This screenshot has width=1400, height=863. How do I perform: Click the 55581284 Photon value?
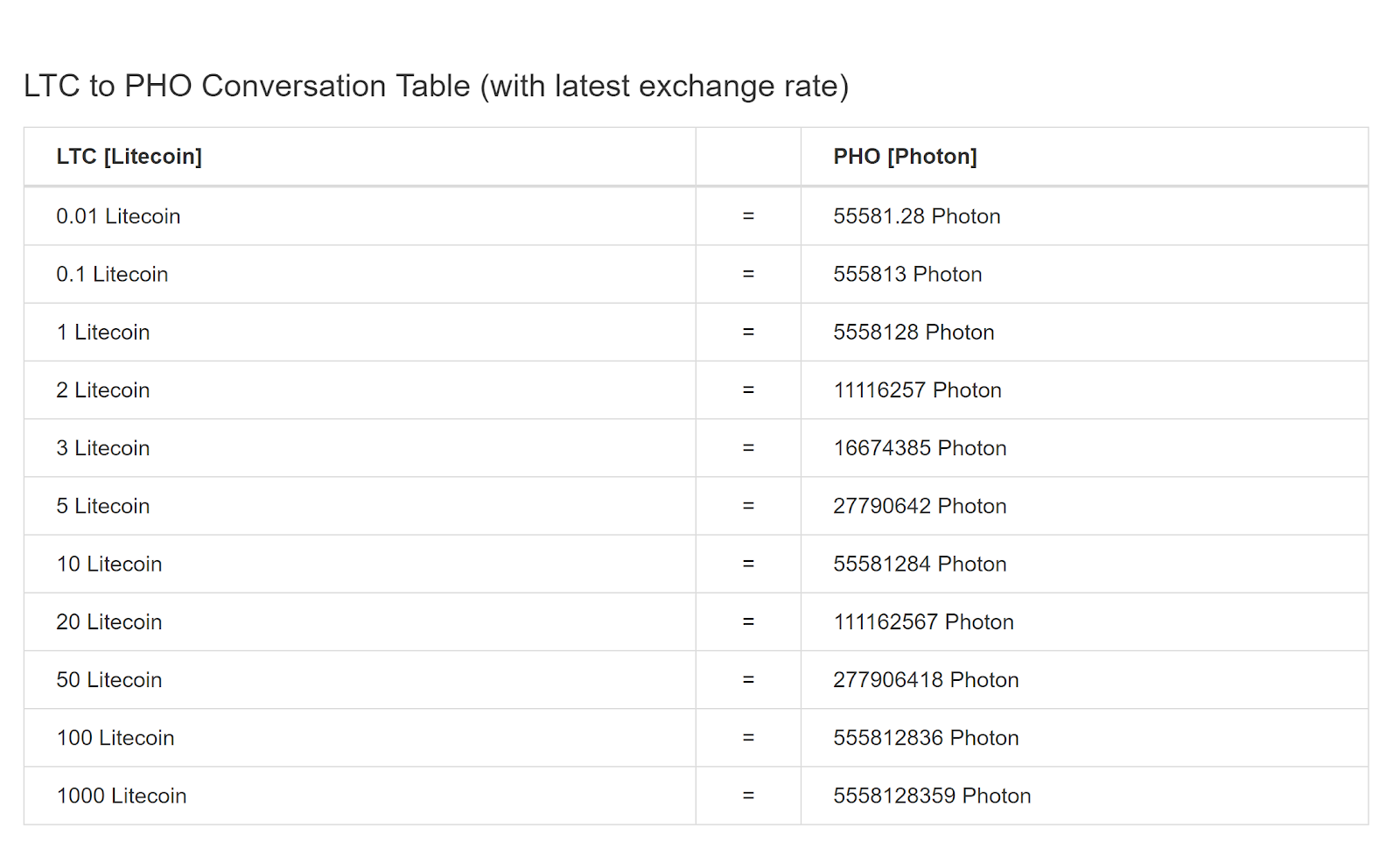[x=920, y=564]
